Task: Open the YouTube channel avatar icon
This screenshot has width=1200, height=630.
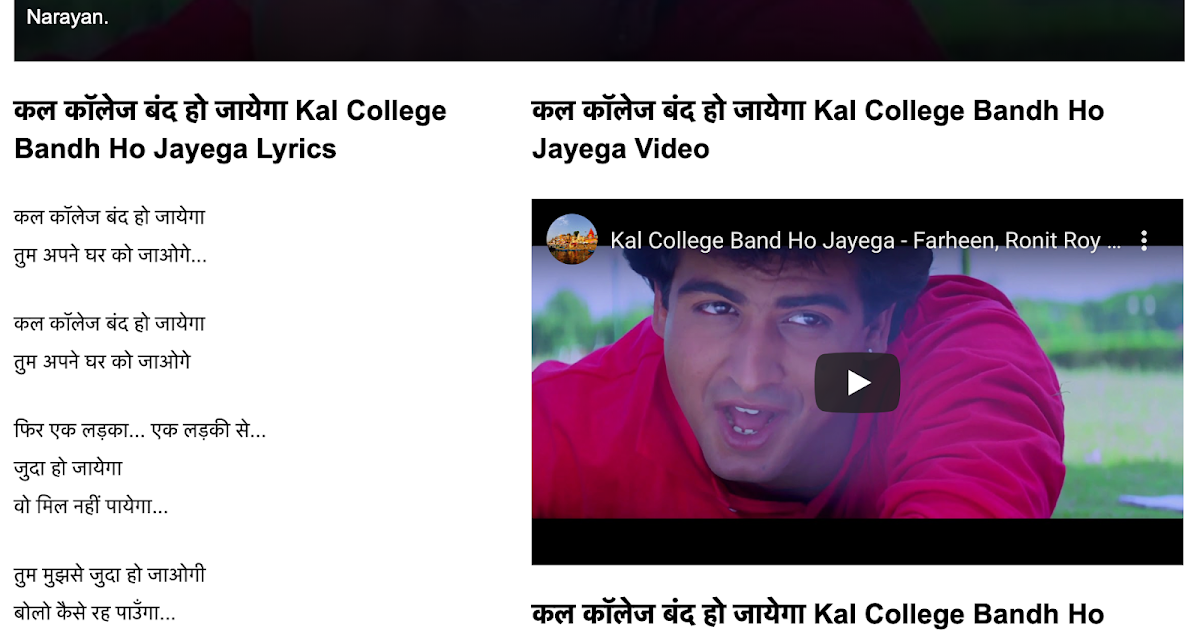Action: pyautogui.click(x=572, y=240)
